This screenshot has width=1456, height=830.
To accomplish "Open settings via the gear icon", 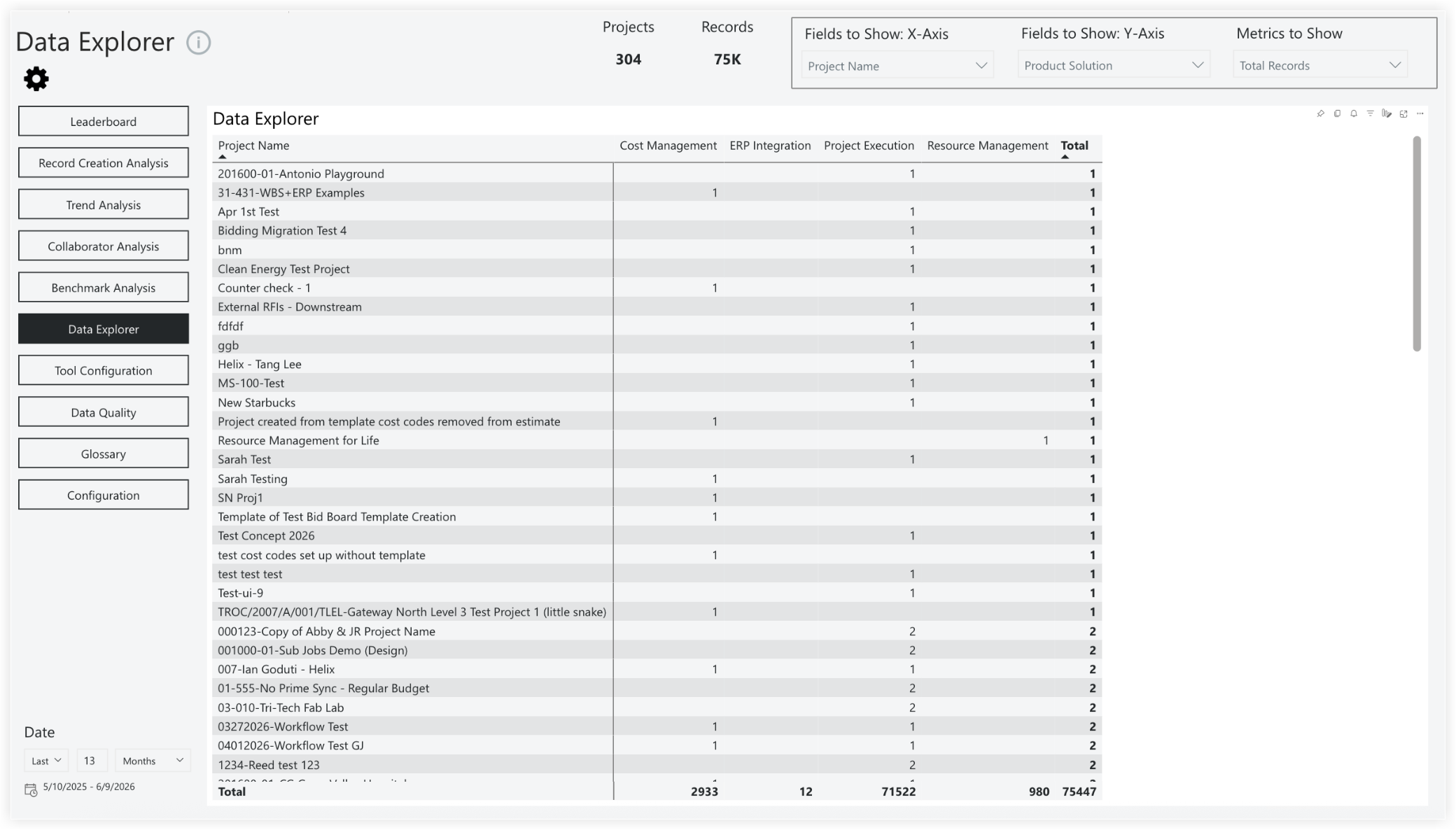I will [x=36, y=79].
